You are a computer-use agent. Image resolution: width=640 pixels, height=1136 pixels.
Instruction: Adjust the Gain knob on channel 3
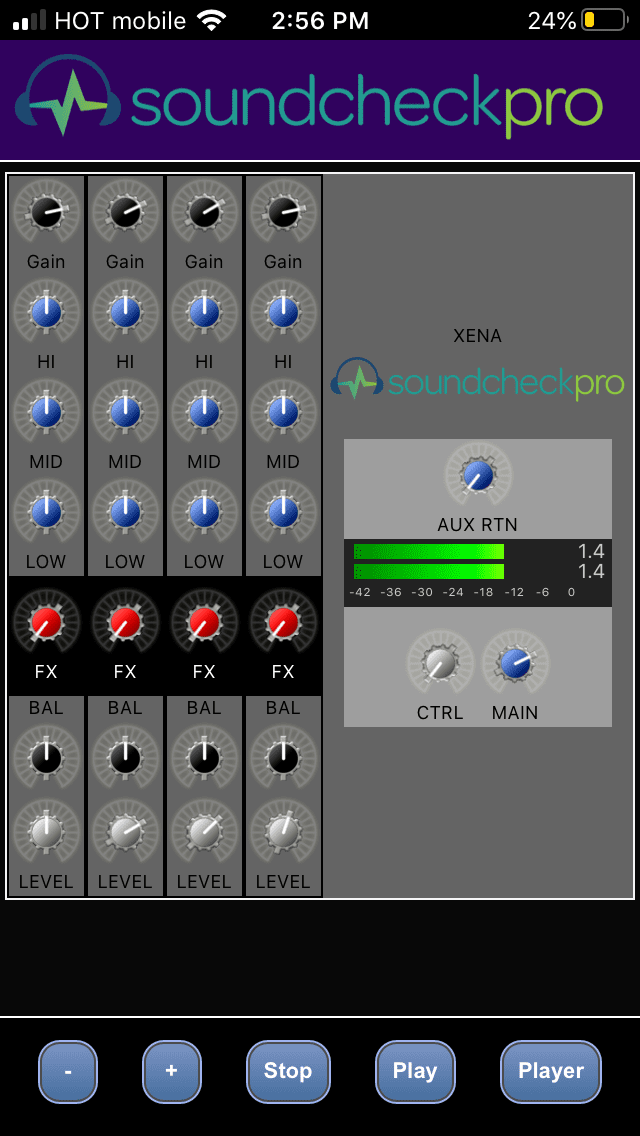click(x=204, y=212)
